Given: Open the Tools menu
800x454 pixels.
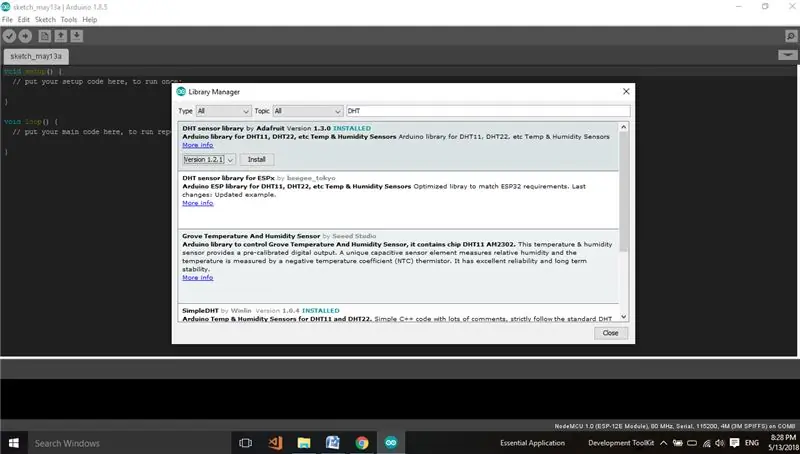Looking at the screenshot, I should click(x=68, y=19).
